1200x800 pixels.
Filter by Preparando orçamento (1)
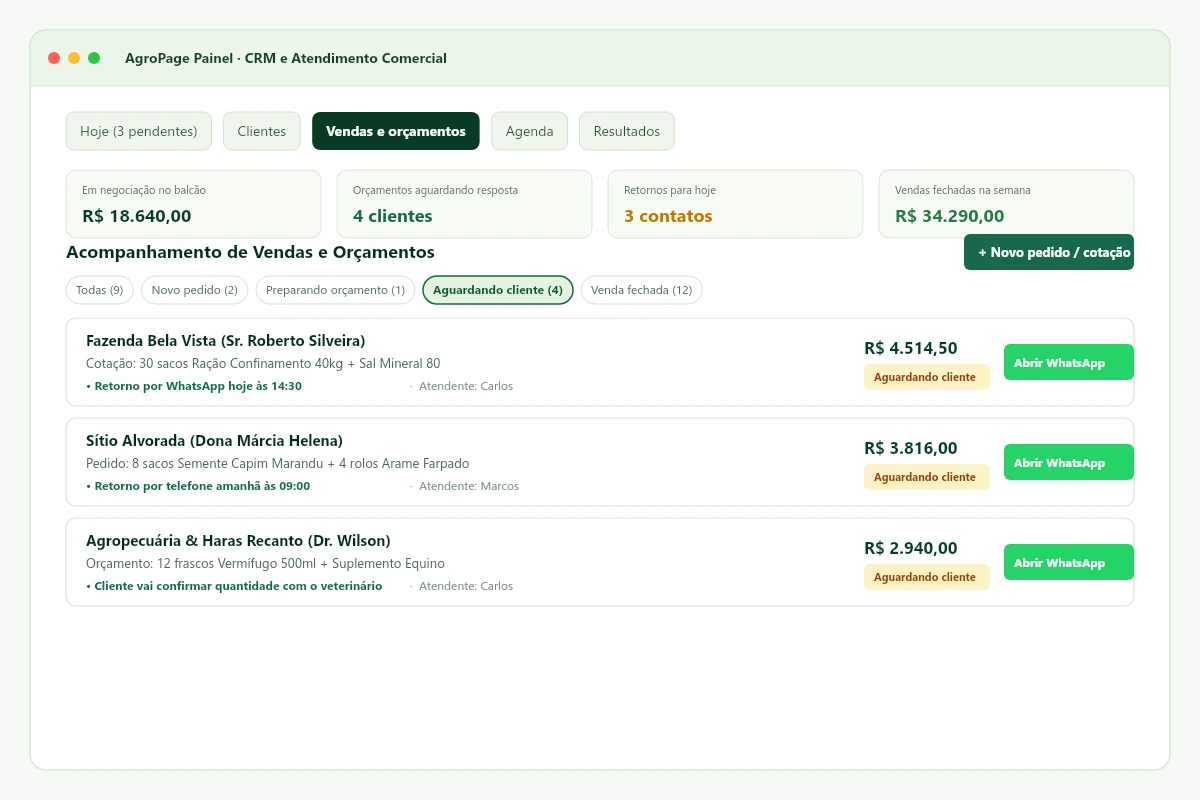(335, 290)
